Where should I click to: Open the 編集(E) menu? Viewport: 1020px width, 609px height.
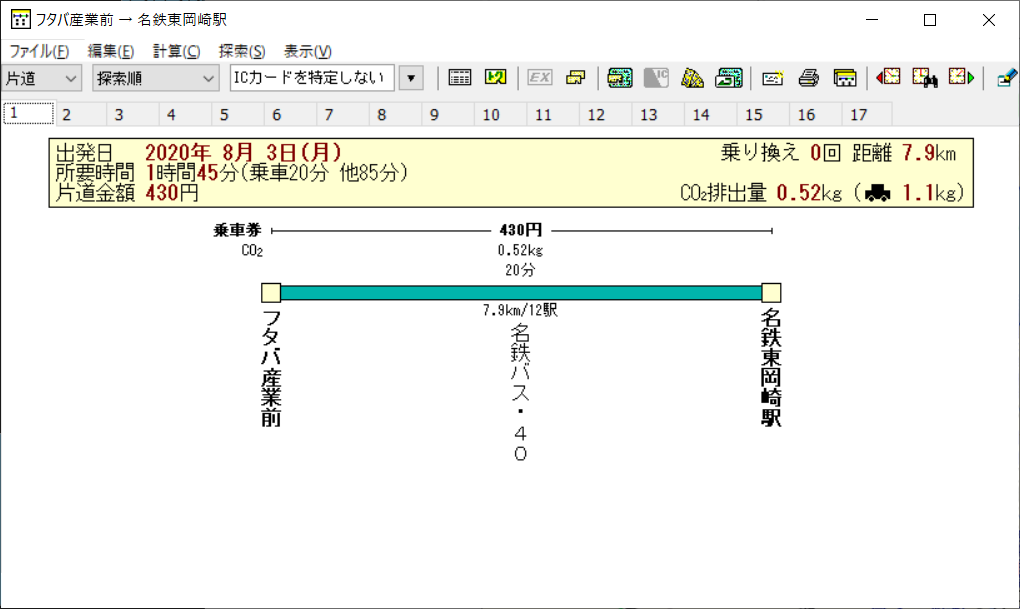click(x=111, y=51)
